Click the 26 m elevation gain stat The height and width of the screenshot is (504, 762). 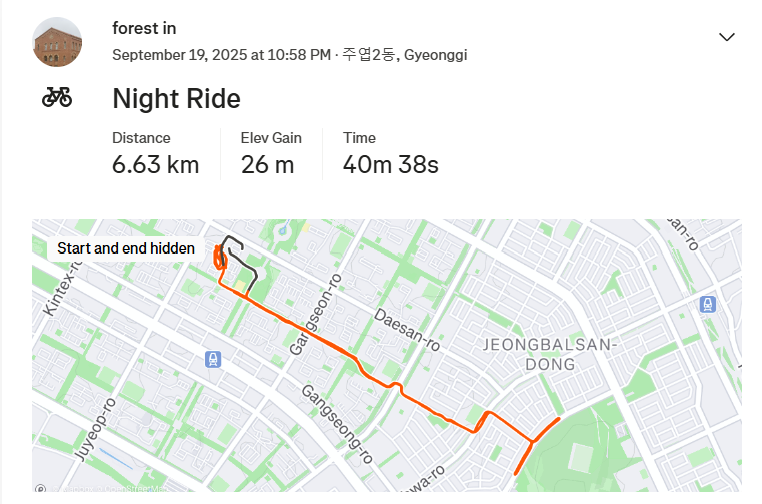[267, 164]
